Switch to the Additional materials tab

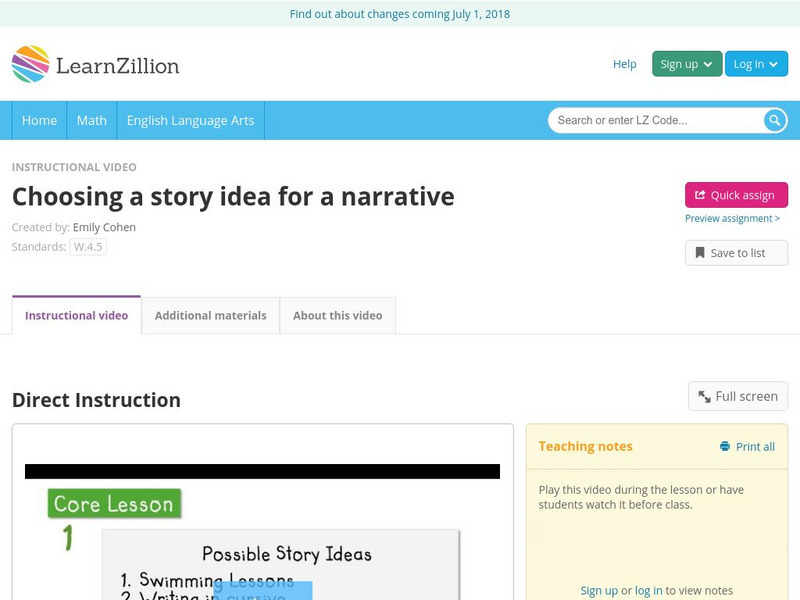coord(210,315)
